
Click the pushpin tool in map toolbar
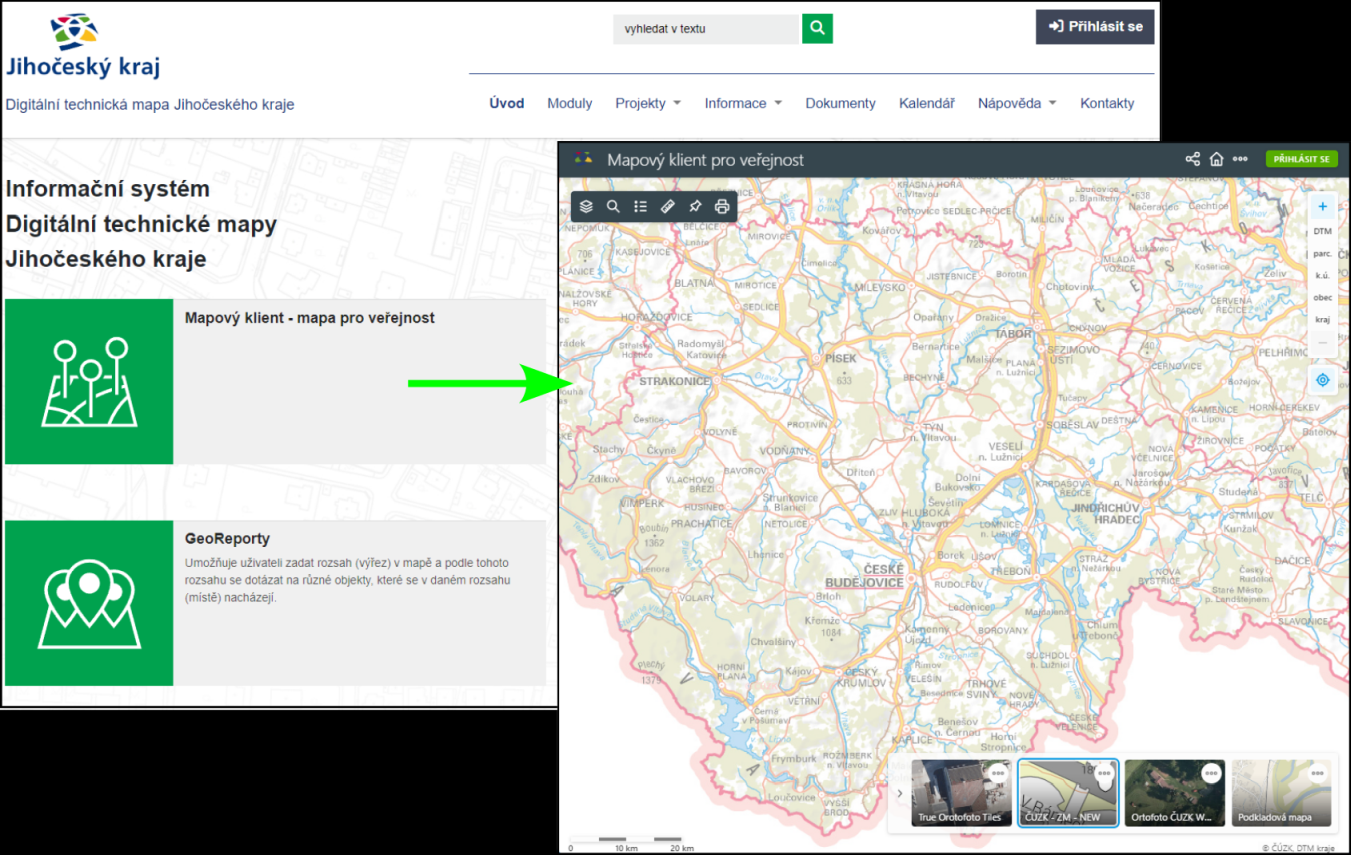695,207
